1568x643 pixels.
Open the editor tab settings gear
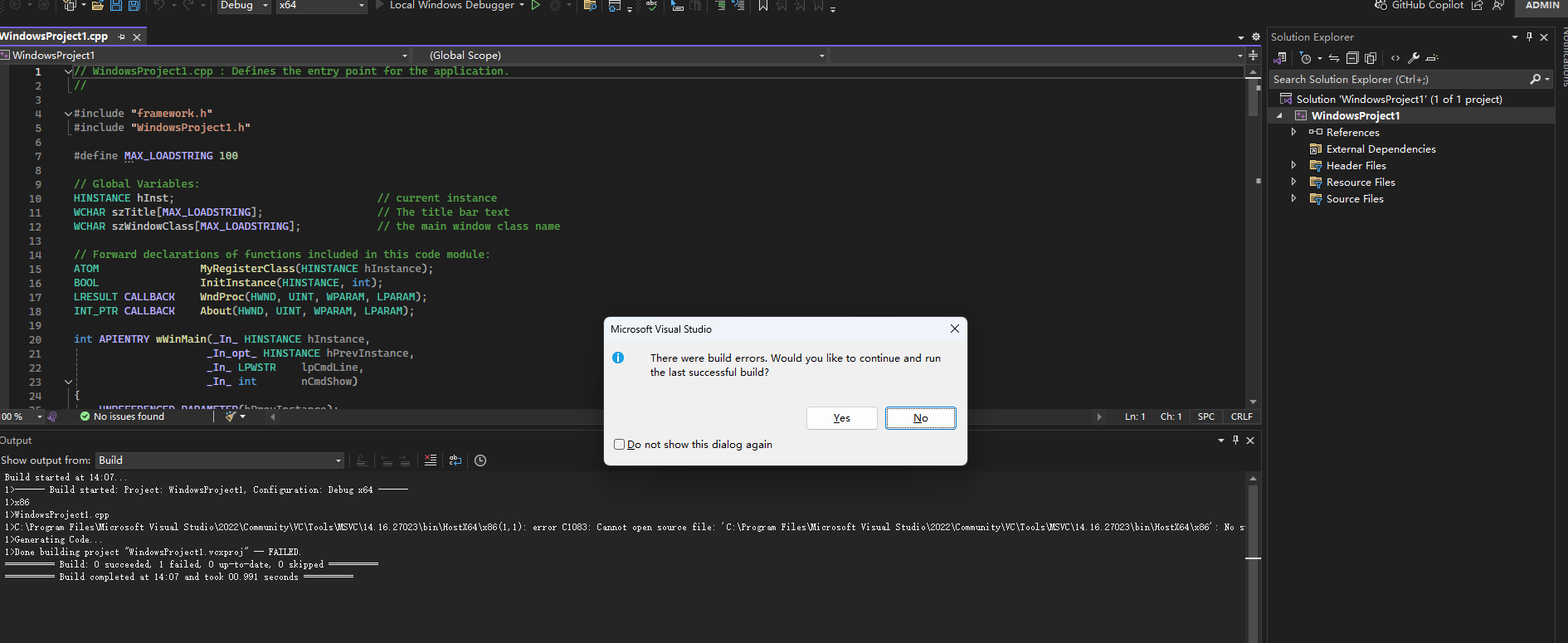(1255, 37)
